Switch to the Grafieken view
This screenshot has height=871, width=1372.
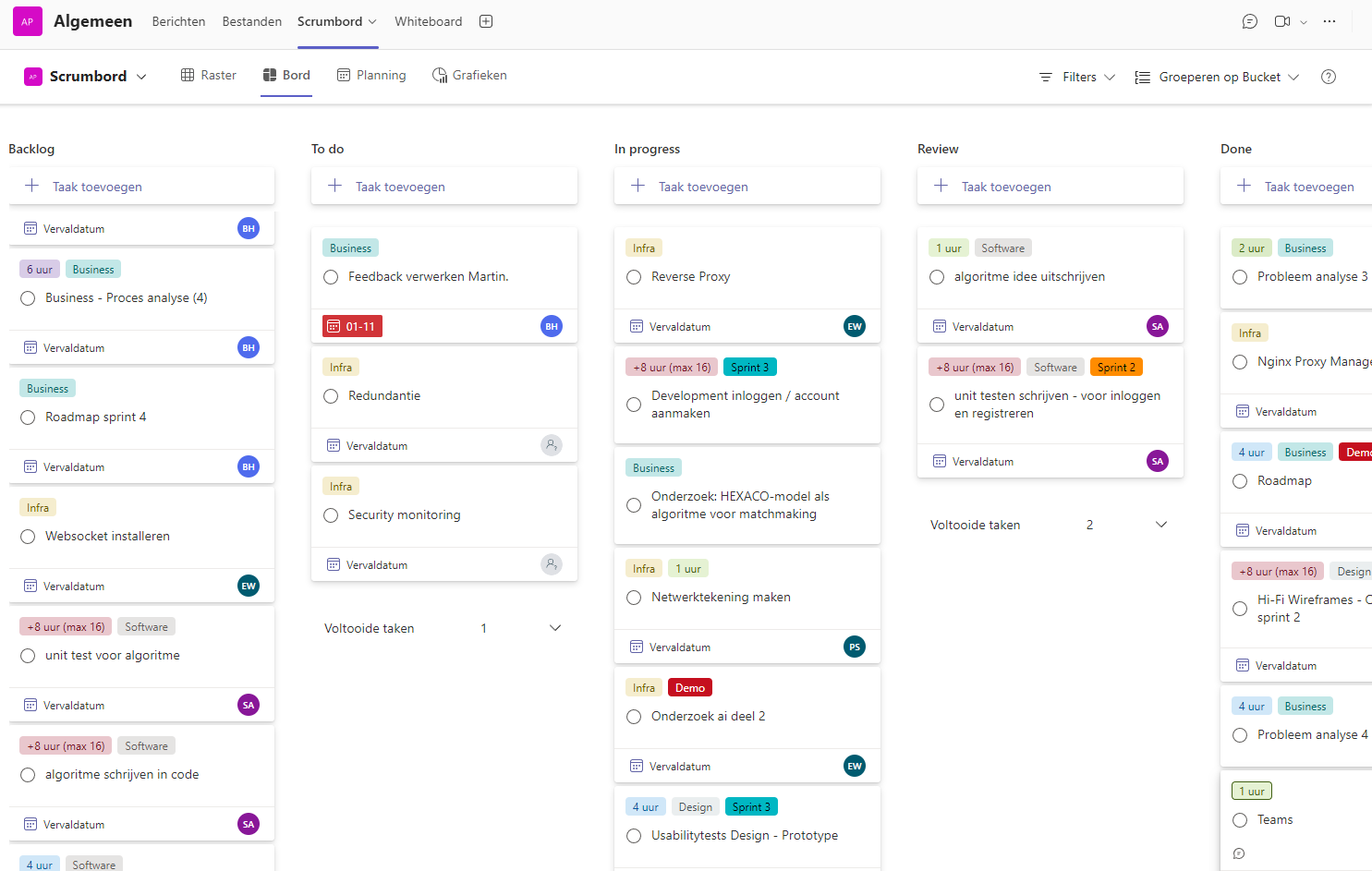pos(469,76)
